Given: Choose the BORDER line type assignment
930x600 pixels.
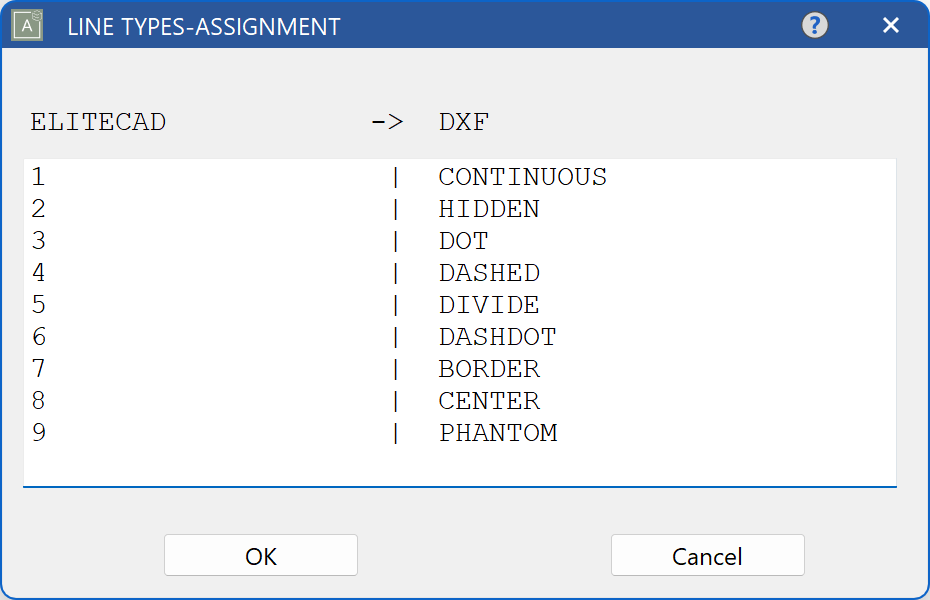Looking at the screenshot, I should [489, 369].
